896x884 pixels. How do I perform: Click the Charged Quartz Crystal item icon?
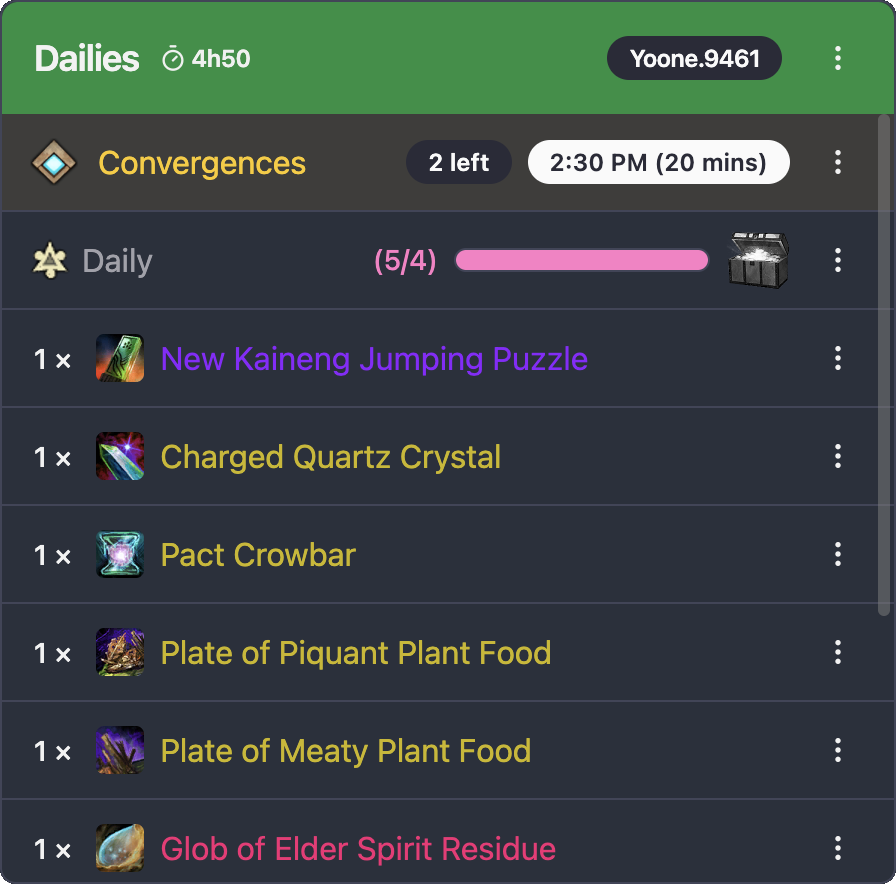click(120, 456)
